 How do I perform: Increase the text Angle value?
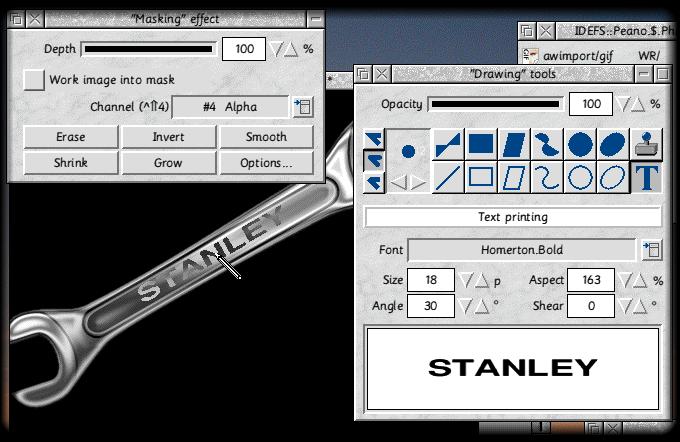(481, 306)
